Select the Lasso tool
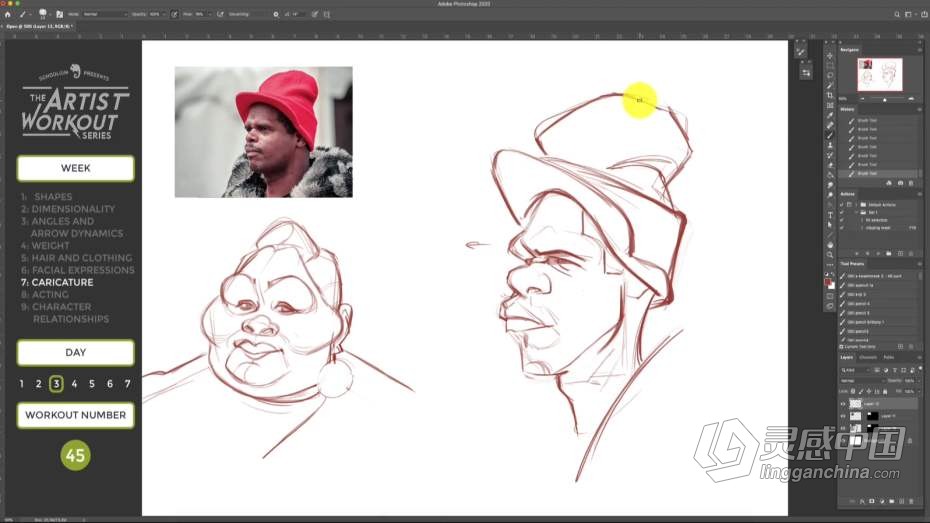Image resolution: width=930 pixels, height=523 pixels. [x=830, y=76]
